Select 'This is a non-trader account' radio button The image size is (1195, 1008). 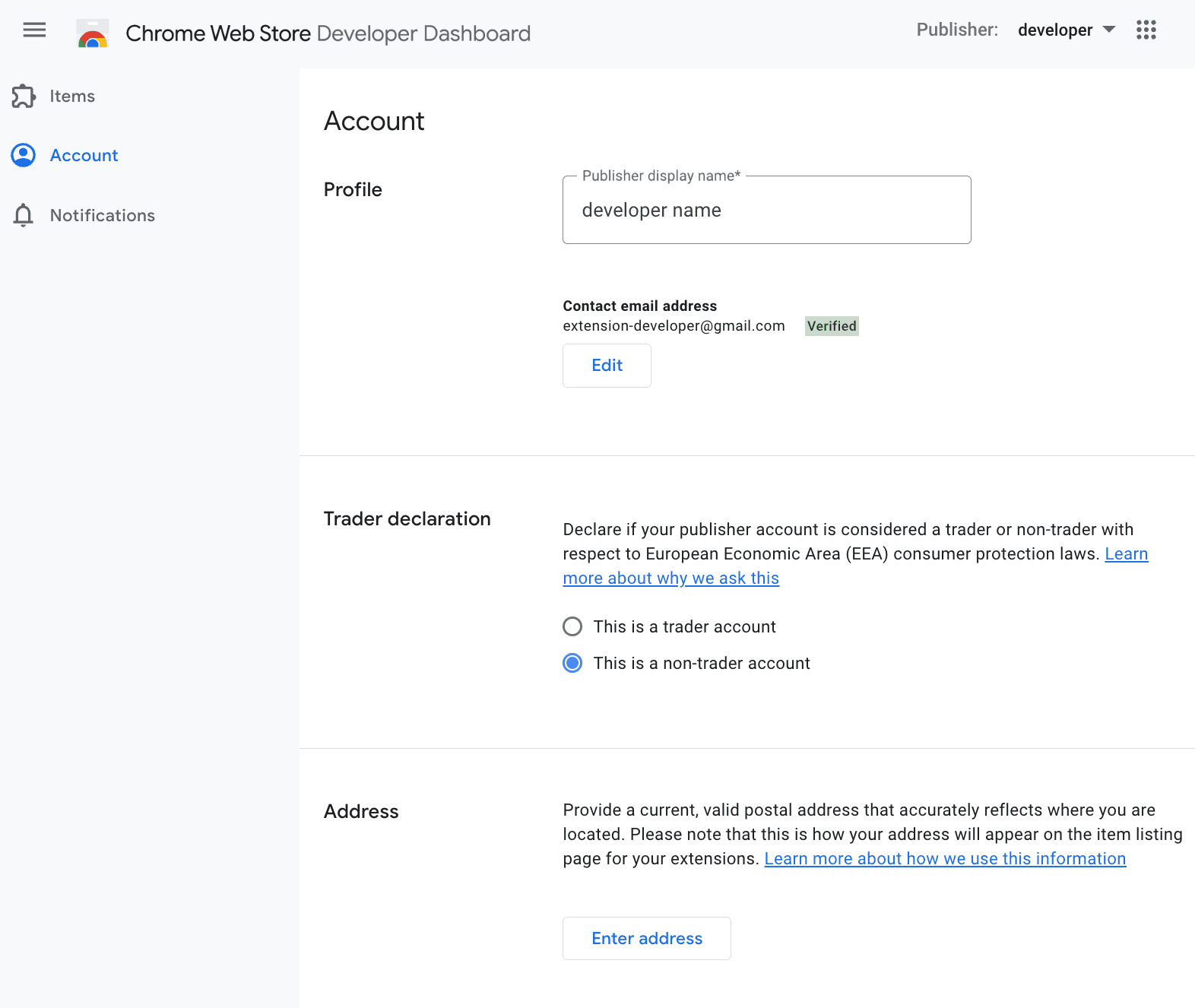click(x=572, y=663)
